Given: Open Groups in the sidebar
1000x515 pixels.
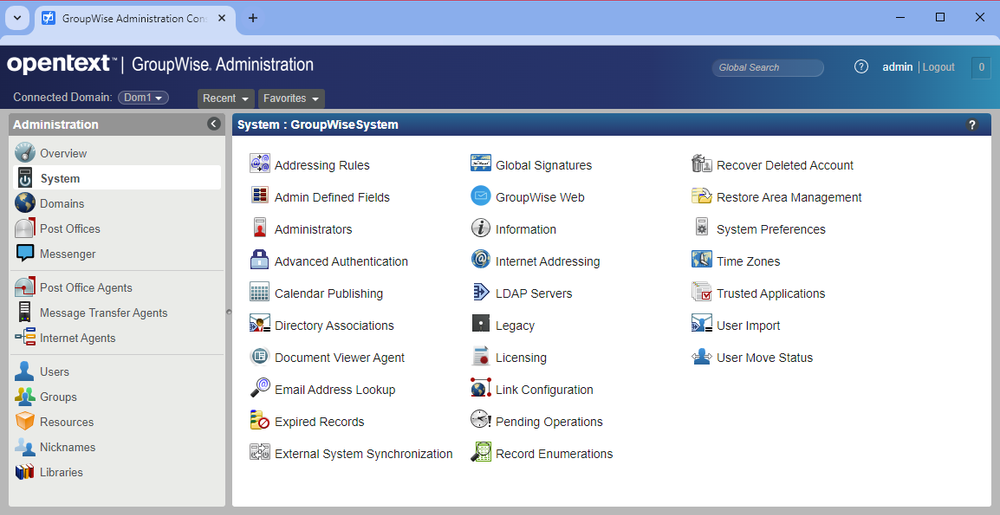Looking at the screenshot, I should click(117, 396).
